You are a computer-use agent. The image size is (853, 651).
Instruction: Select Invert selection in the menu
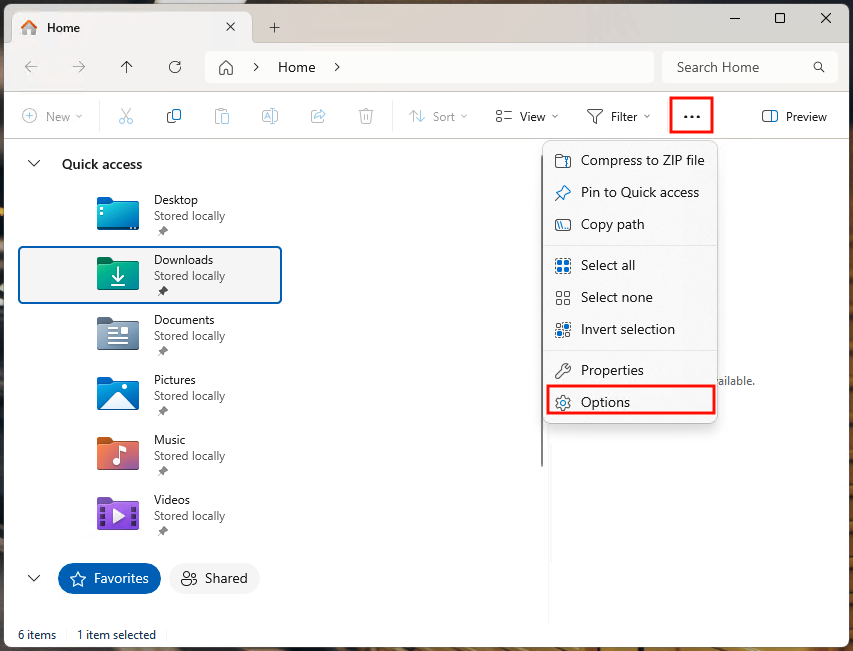coord(626,329)
